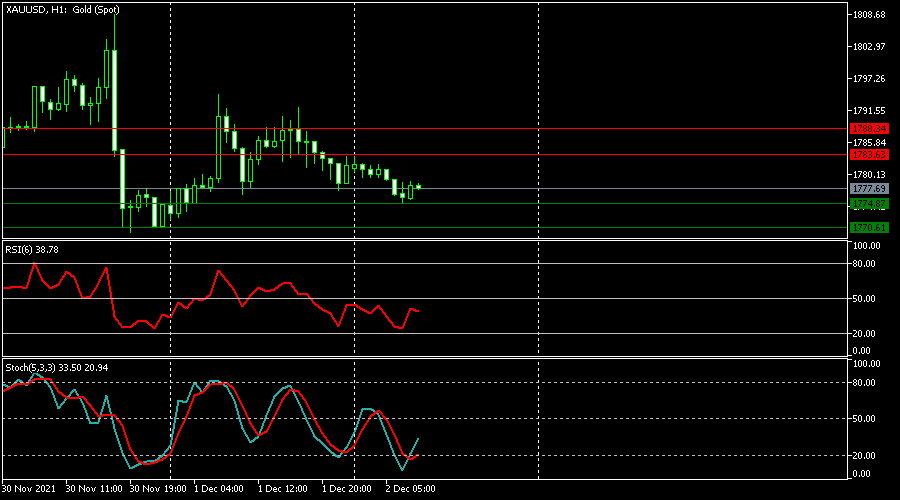Select the 1788.34 red price level label
Screen dimensions: 900x500
(869, 129)
